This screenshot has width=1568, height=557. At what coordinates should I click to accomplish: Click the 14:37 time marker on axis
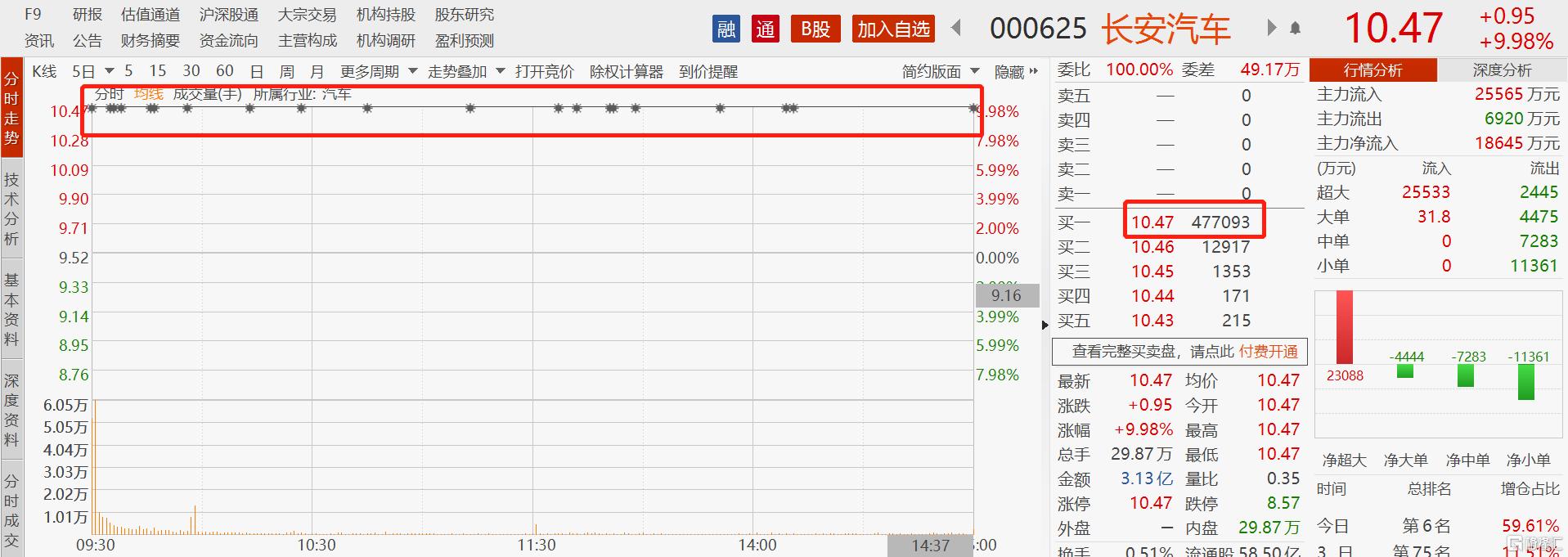click(930, 546)
